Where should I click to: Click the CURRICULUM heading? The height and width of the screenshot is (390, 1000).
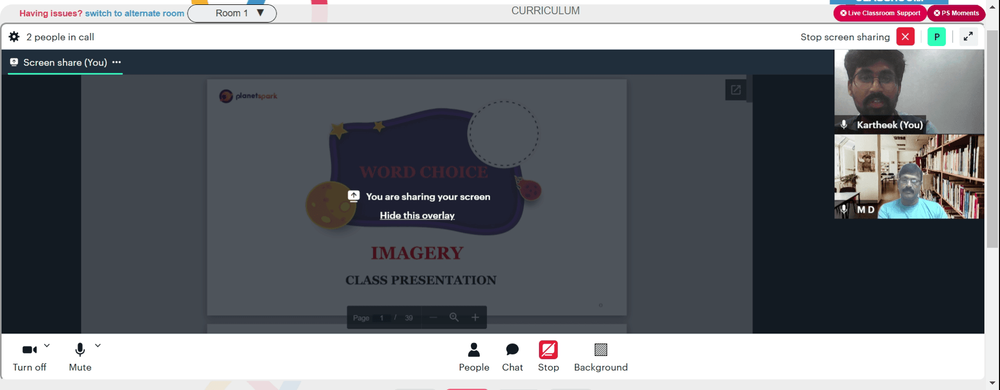pos(545,11)
